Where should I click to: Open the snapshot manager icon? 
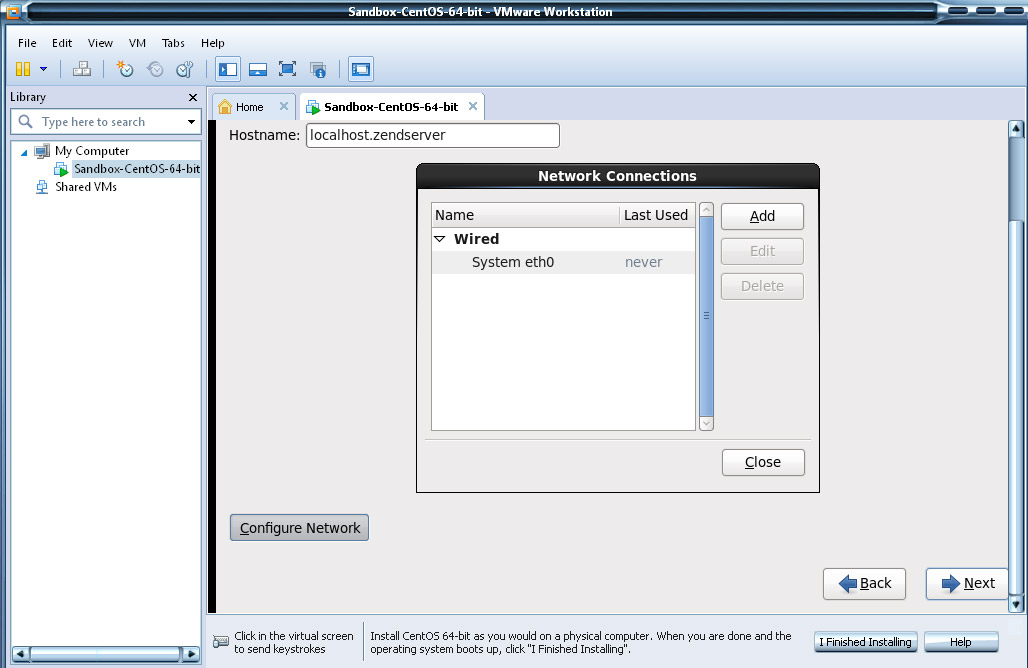pyautogui.click(x=185, y=69)
